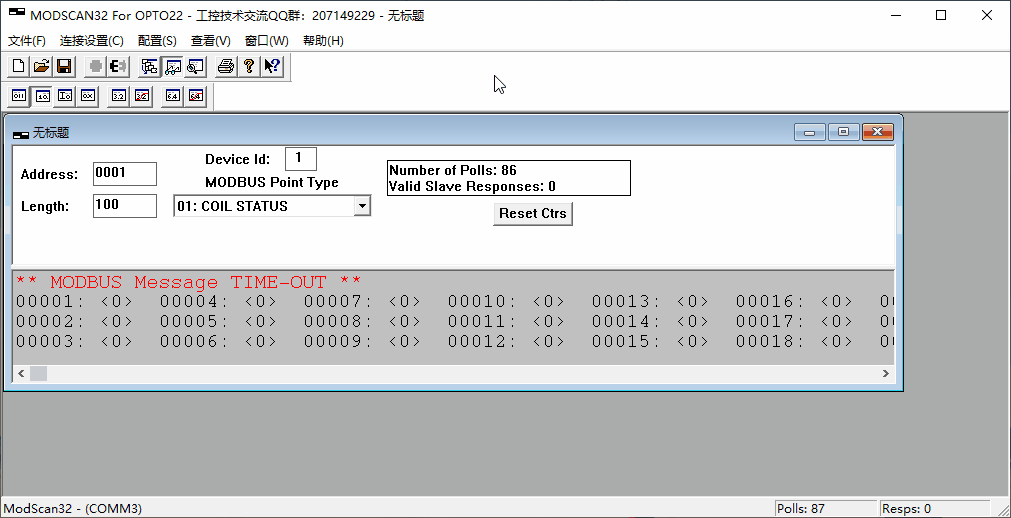Click the New document toolbar icon
Screen dimensions: 1011x518
(18, 67)
